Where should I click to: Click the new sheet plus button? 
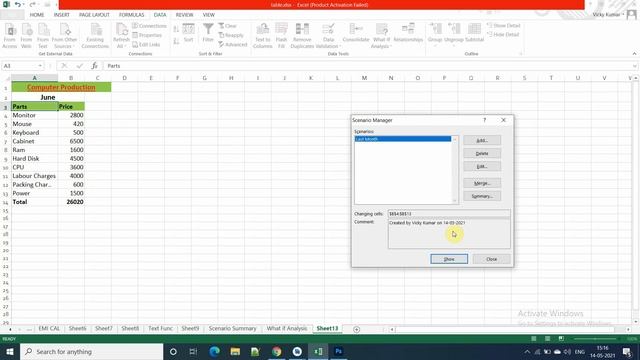pyautogui.click(x=356, y=329)
